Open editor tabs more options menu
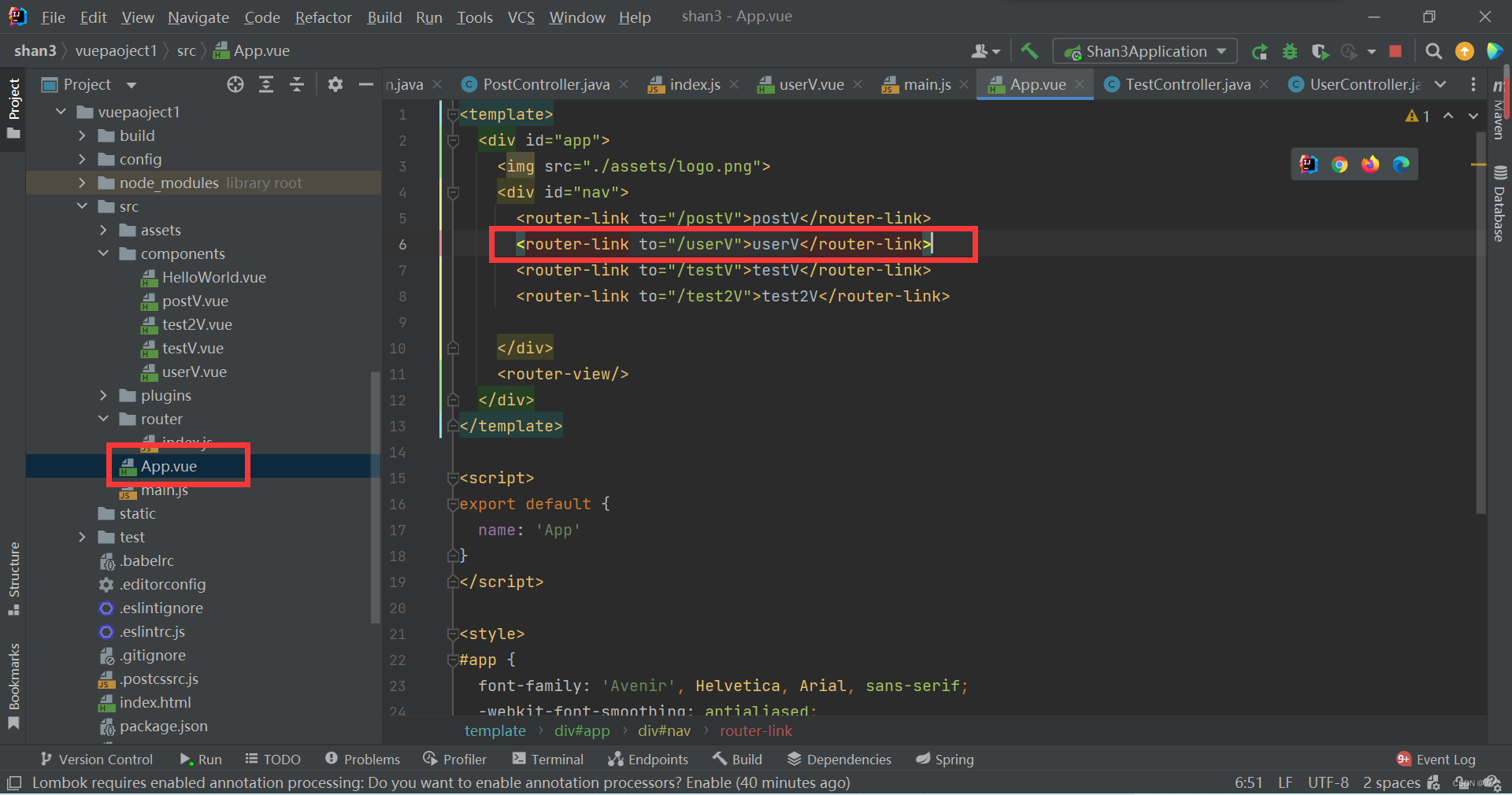Screen dimensions: 1512x795 1473,84
